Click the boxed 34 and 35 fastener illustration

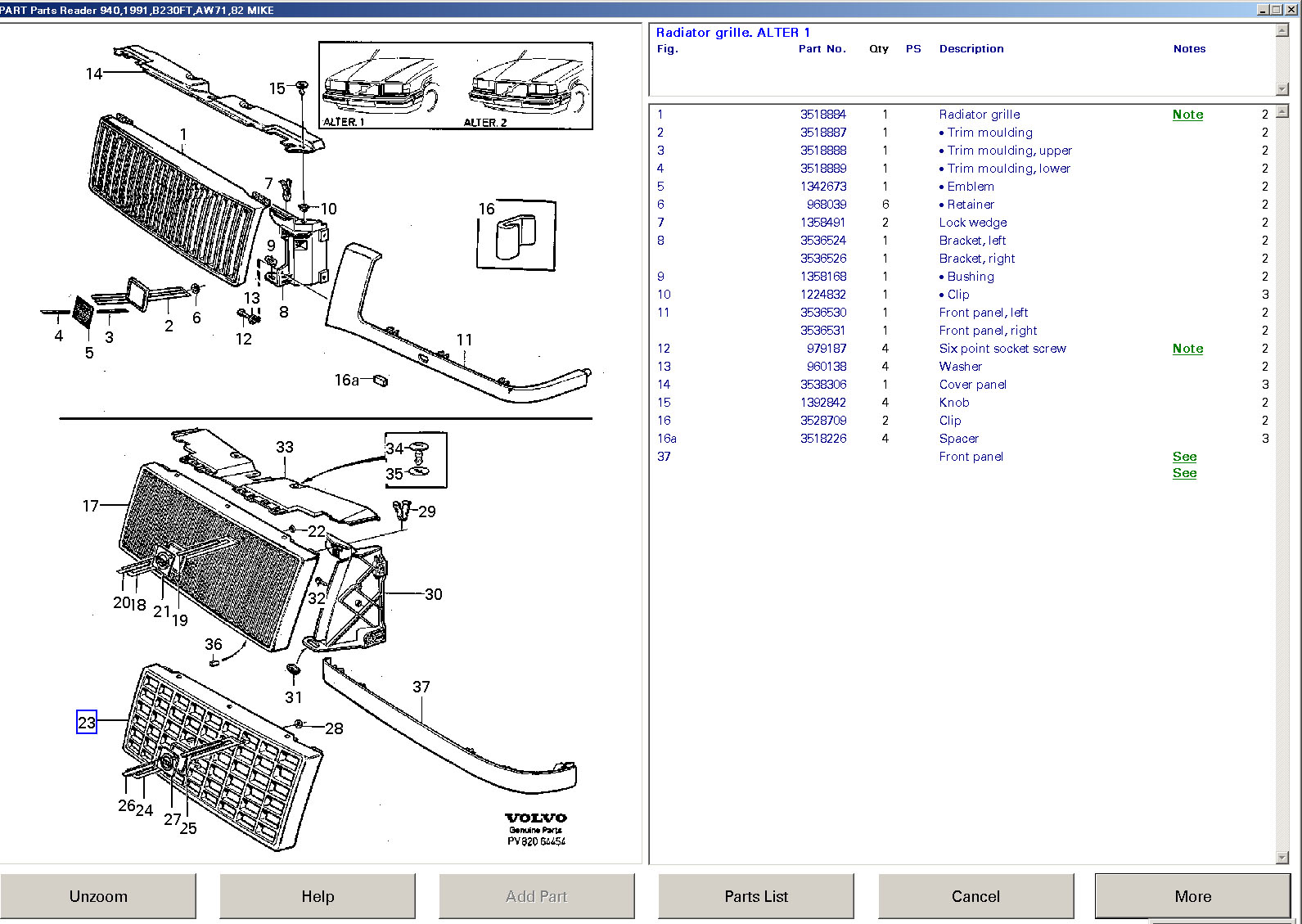pyautogui.click(x=416, y=460)
